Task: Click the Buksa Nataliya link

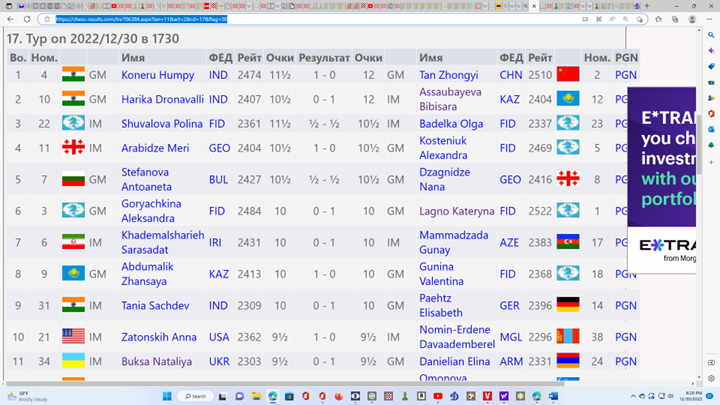Action: tap(158, 362)
